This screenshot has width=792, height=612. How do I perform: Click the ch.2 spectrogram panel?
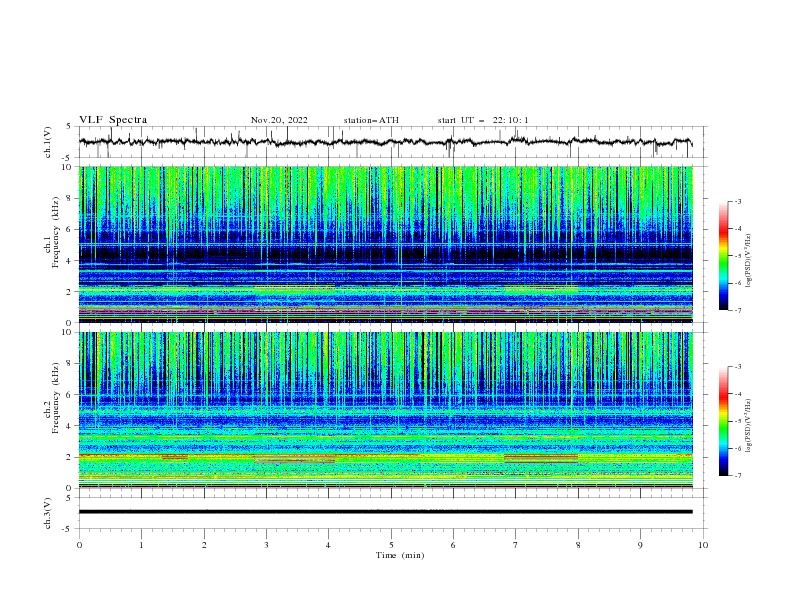(386, 410)
